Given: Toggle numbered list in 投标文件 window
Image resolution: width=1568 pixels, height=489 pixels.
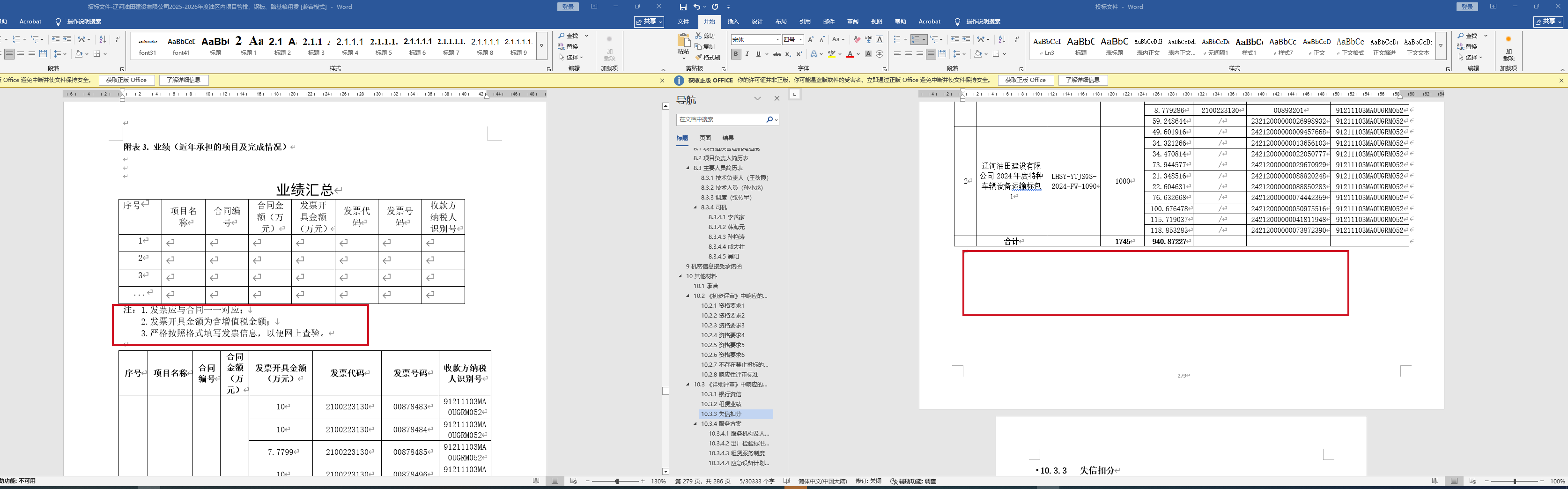Looking at the screenshot, I should pos(915,40).
